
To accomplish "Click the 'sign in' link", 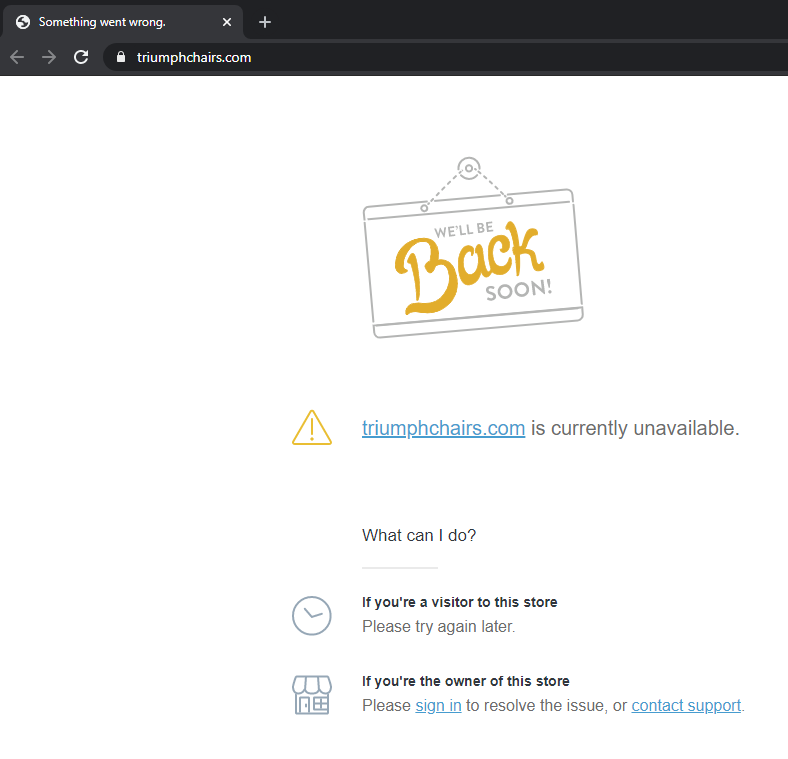I will click(438, 705).
